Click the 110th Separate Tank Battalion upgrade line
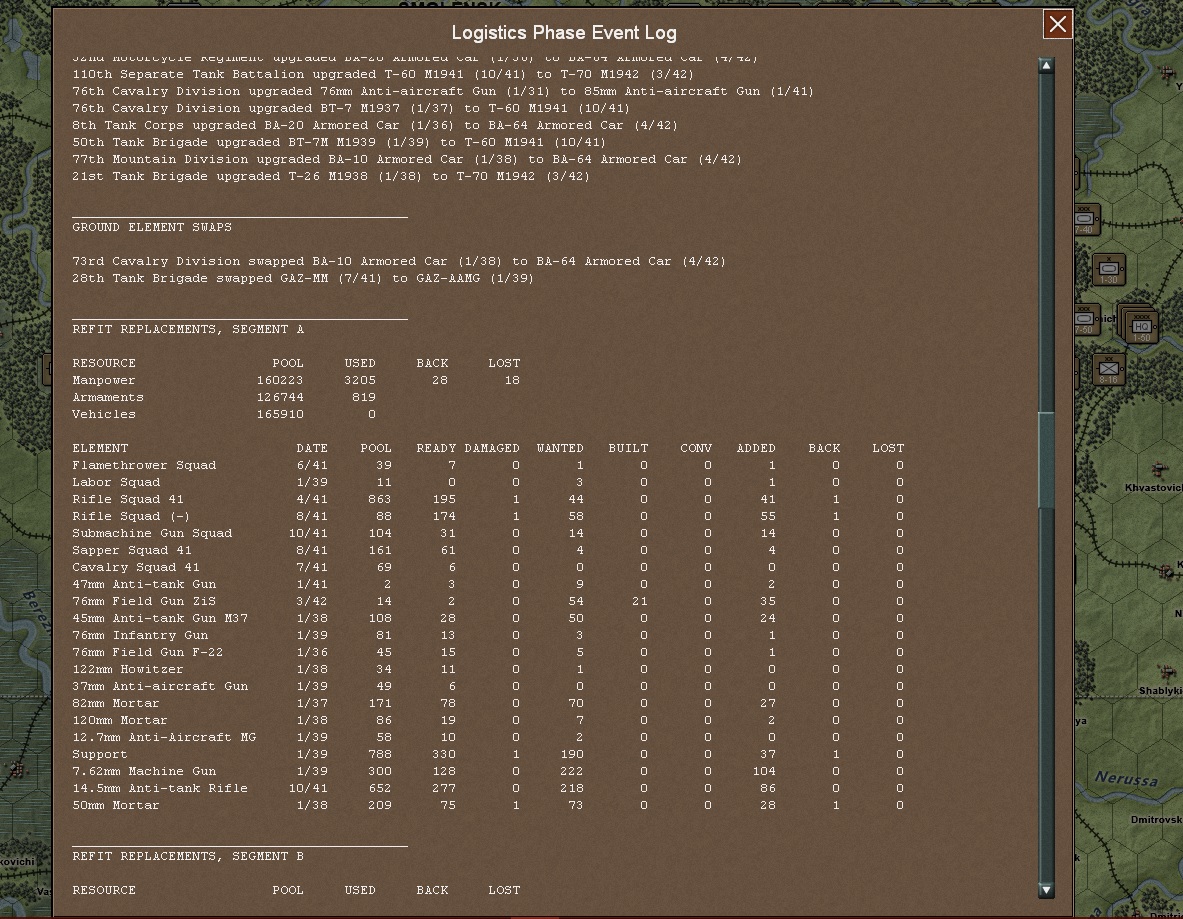Viewport: 1183px width, 919px height. point(383,74)
